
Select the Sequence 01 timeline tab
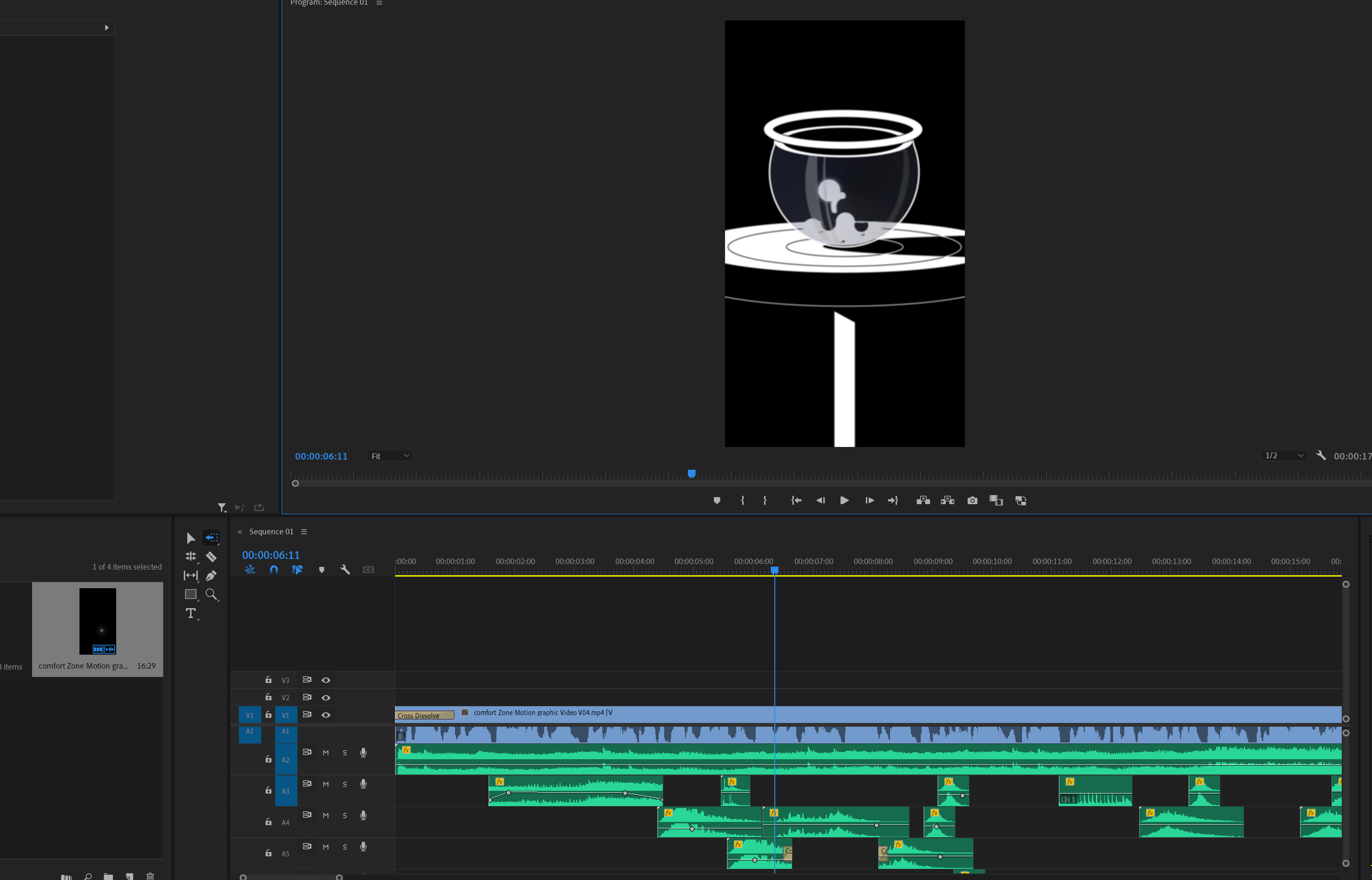click(271, 532)
